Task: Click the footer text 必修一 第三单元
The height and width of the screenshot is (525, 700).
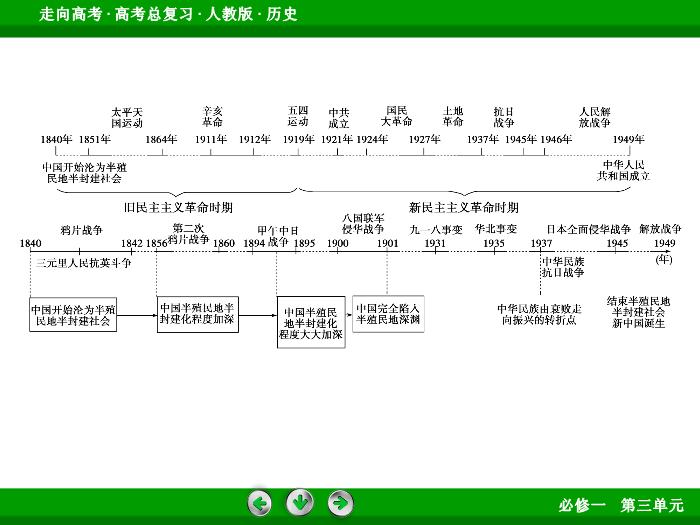Action: coord(621,505)
